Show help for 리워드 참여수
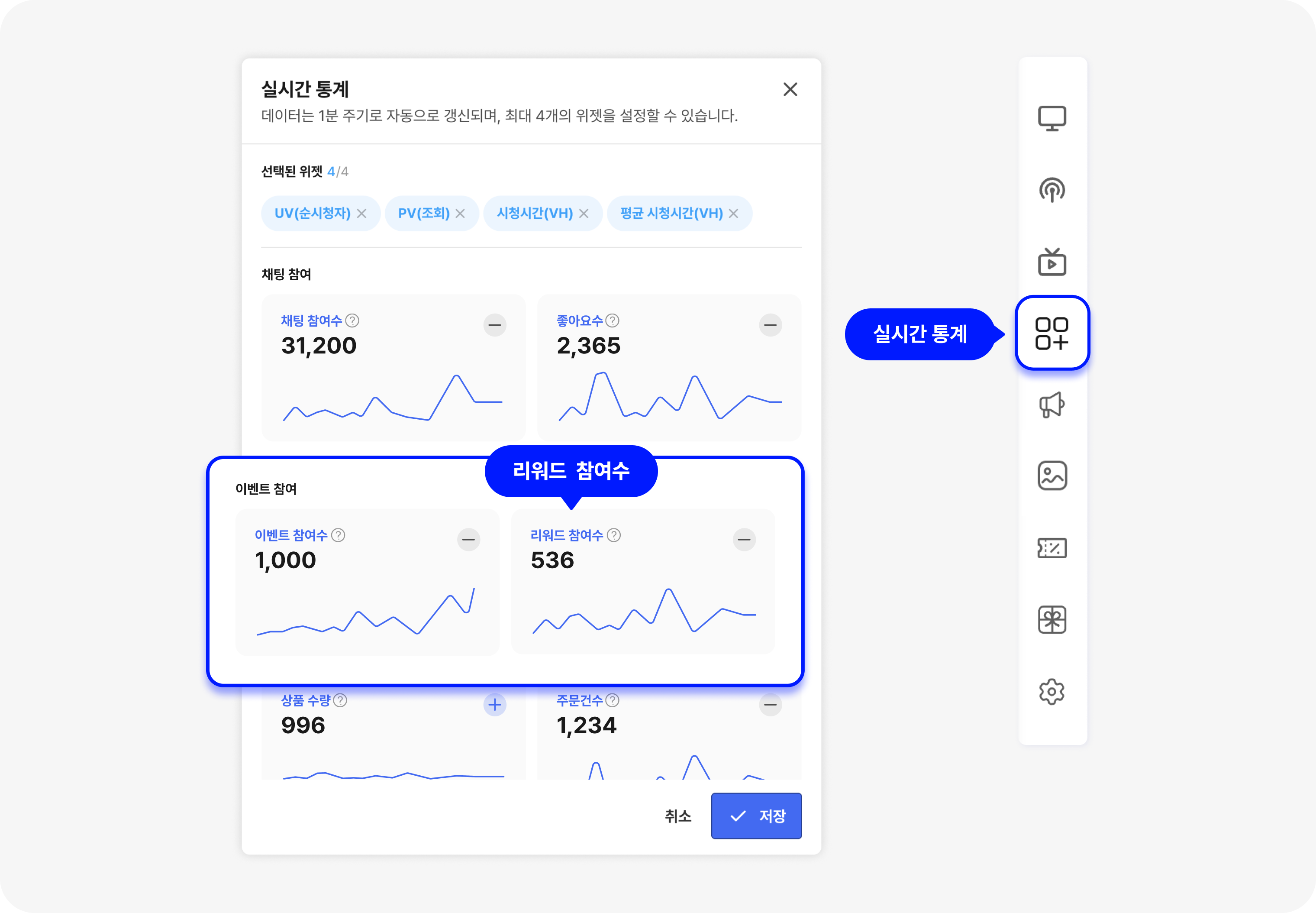Viewport: 1316px width, 913px height. (x=614, y=535)
